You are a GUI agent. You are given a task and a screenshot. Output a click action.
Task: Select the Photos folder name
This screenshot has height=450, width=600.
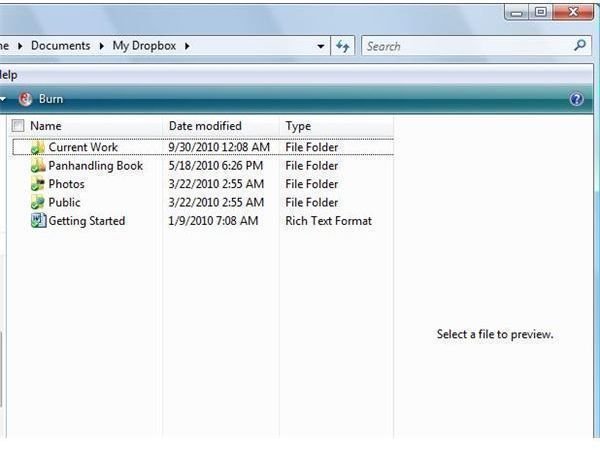[67, 184]
